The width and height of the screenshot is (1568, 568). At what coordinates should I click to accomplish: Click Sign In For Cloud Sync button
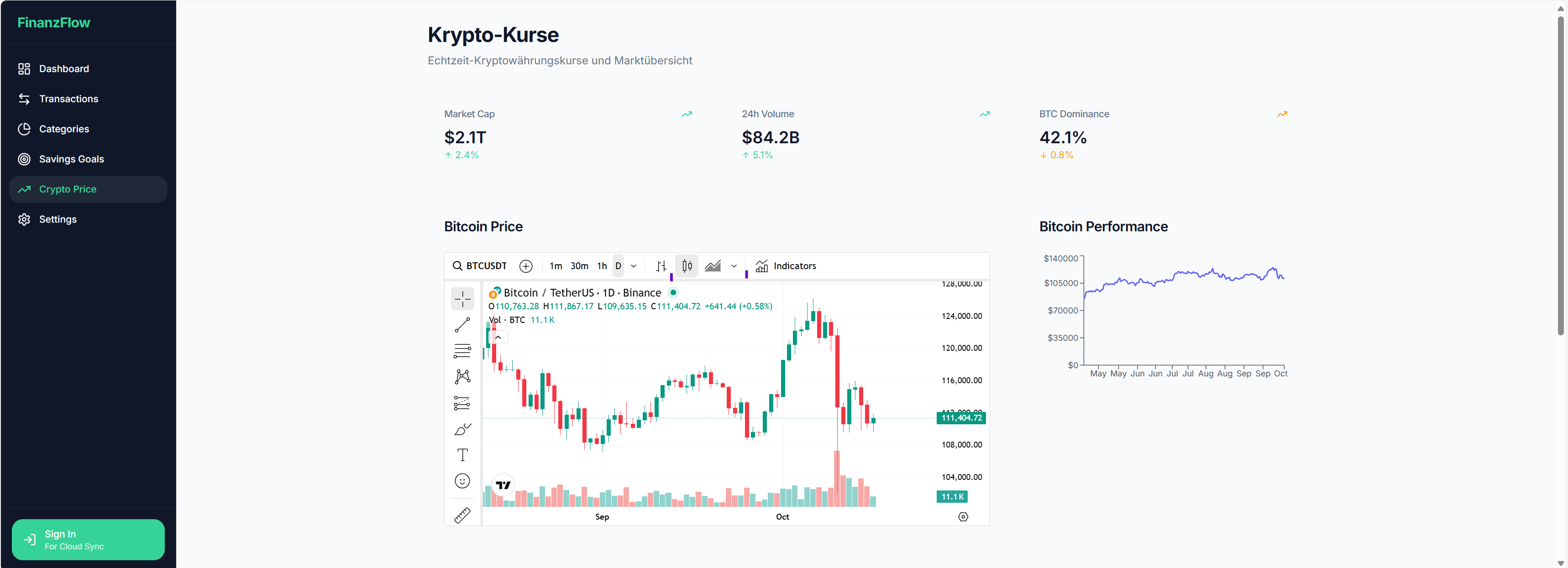[88, 539]
